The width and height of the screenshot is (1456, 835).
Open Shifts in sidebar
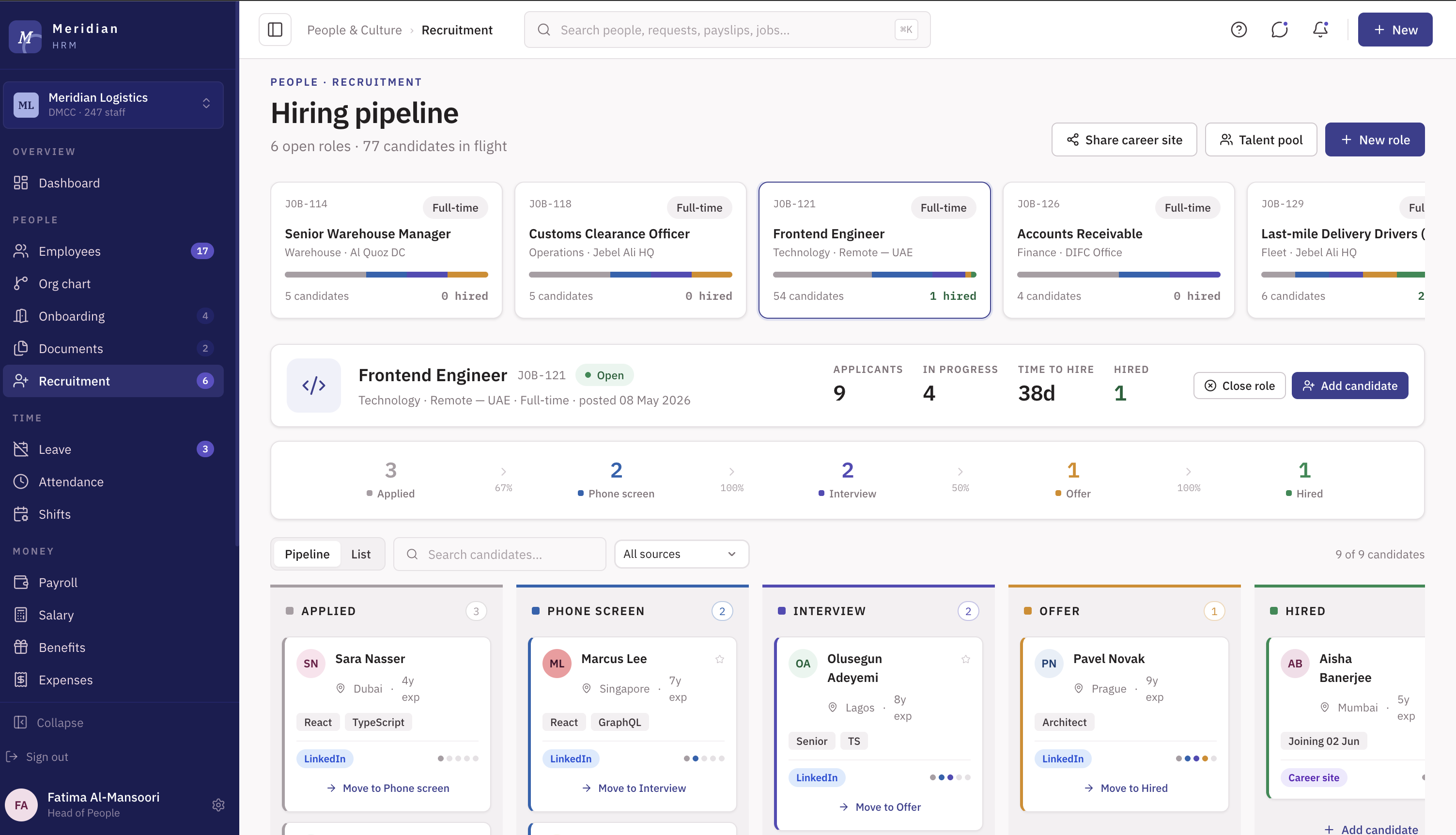pyautogui.click(x=113, y=514)
